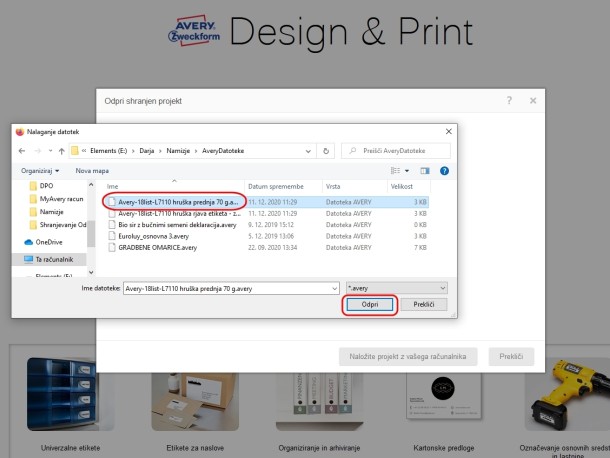Click Elements (E:) in the address path
610x458 pixels.
point(109,151)
